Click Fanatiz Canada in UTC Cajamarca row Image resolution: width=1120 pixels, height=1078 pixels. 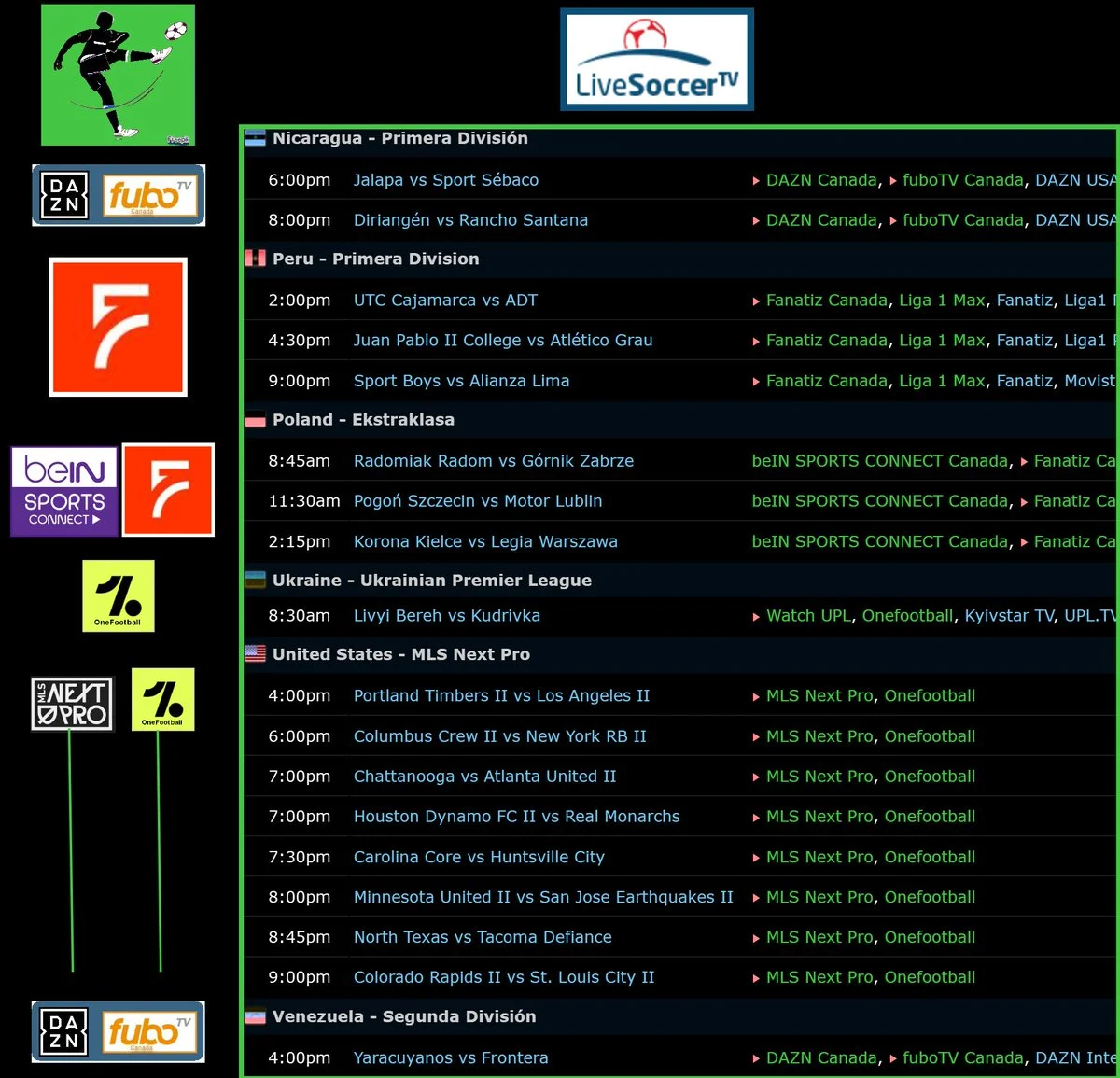click(x=827, y=301)
